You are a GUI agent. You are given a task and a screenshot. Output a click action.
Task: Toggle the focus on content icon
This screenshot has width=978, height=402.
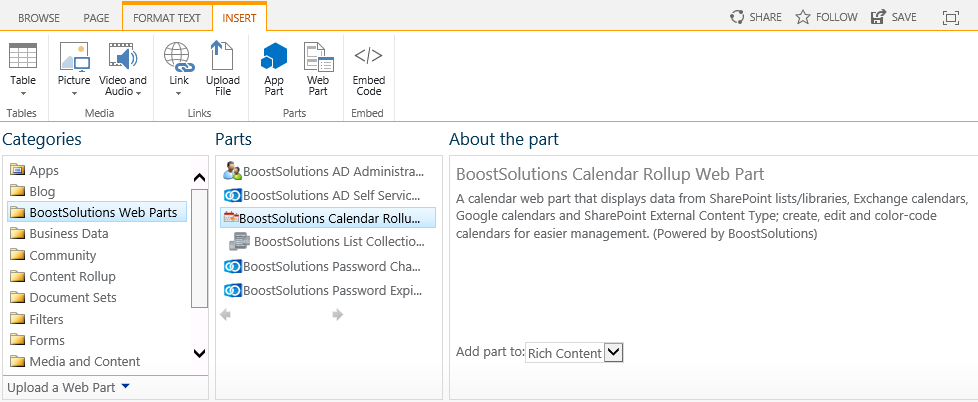(951, 17)
